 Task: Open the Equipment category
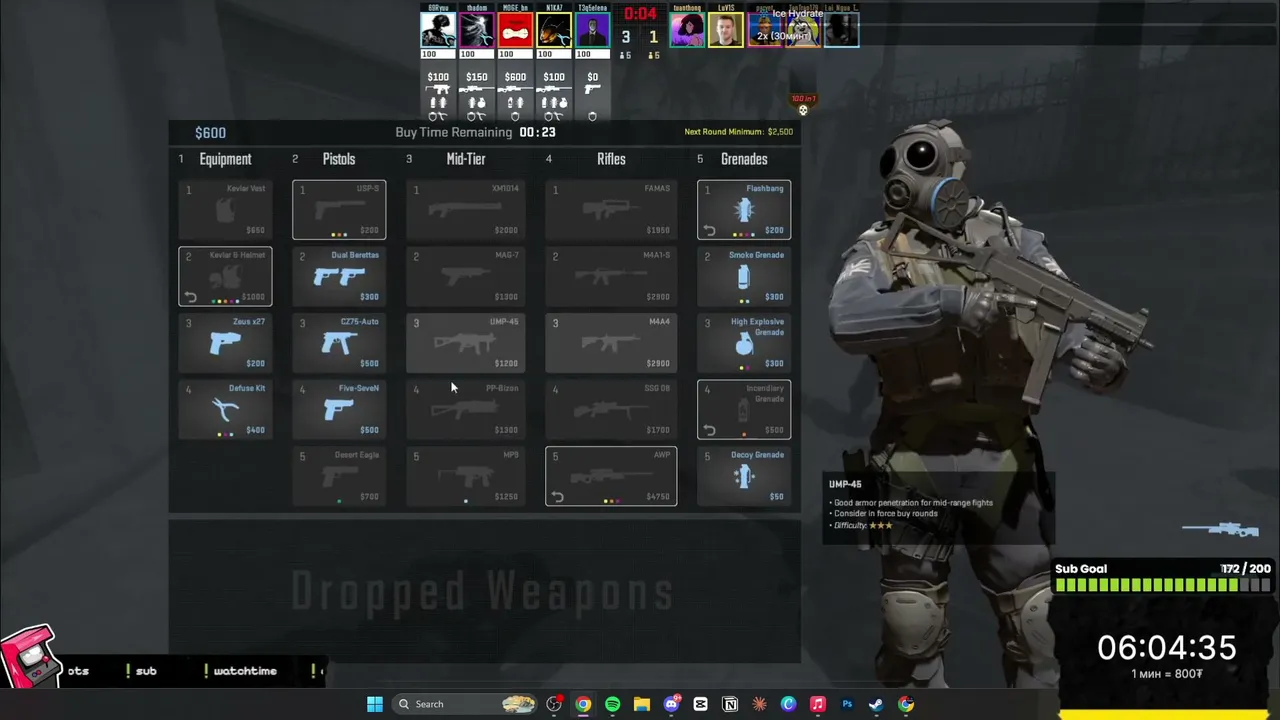(x=225, y=159)
